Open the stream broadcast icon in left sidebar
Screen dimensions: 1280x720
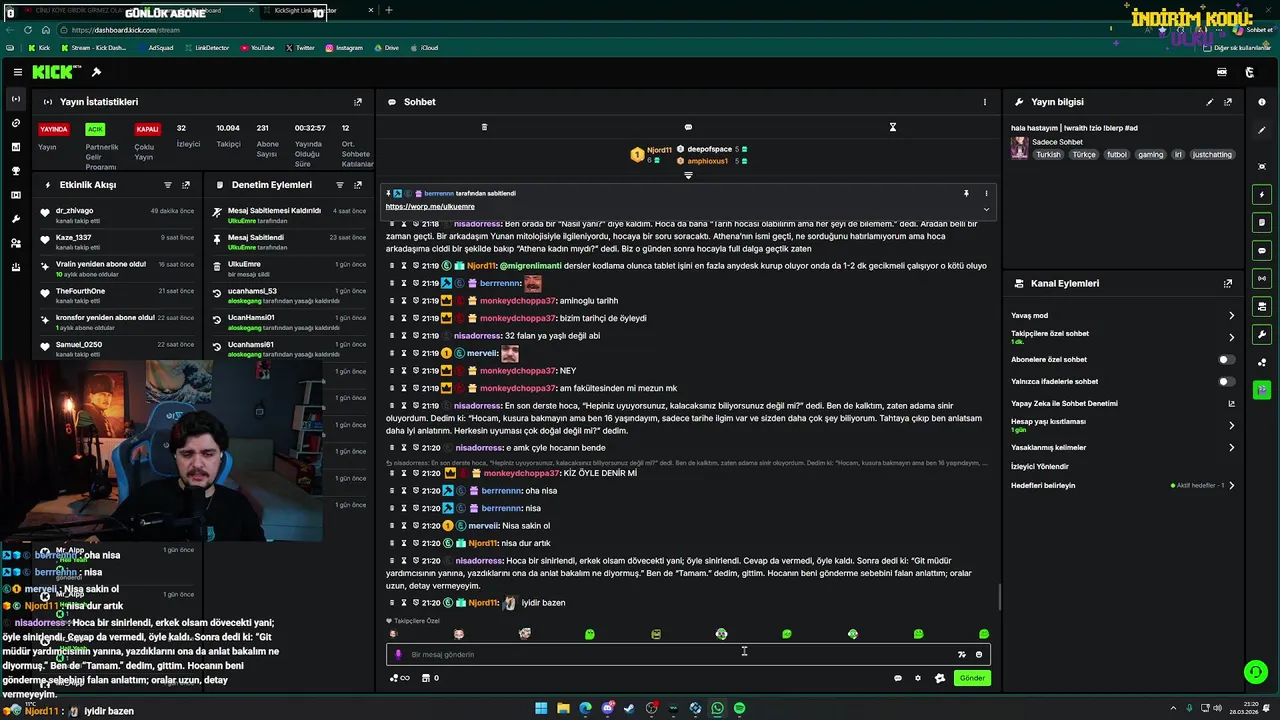click(x=15, y=99)
